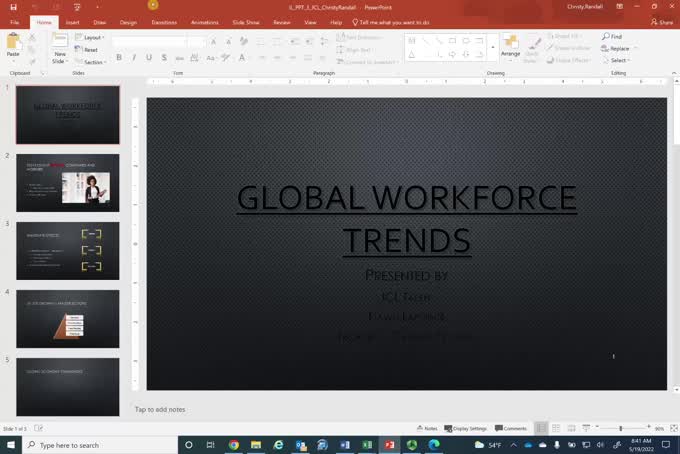Viewport: 680px width, 454px height.
Task: Open Change Case (Aa) options
Action: coord(211,57)
